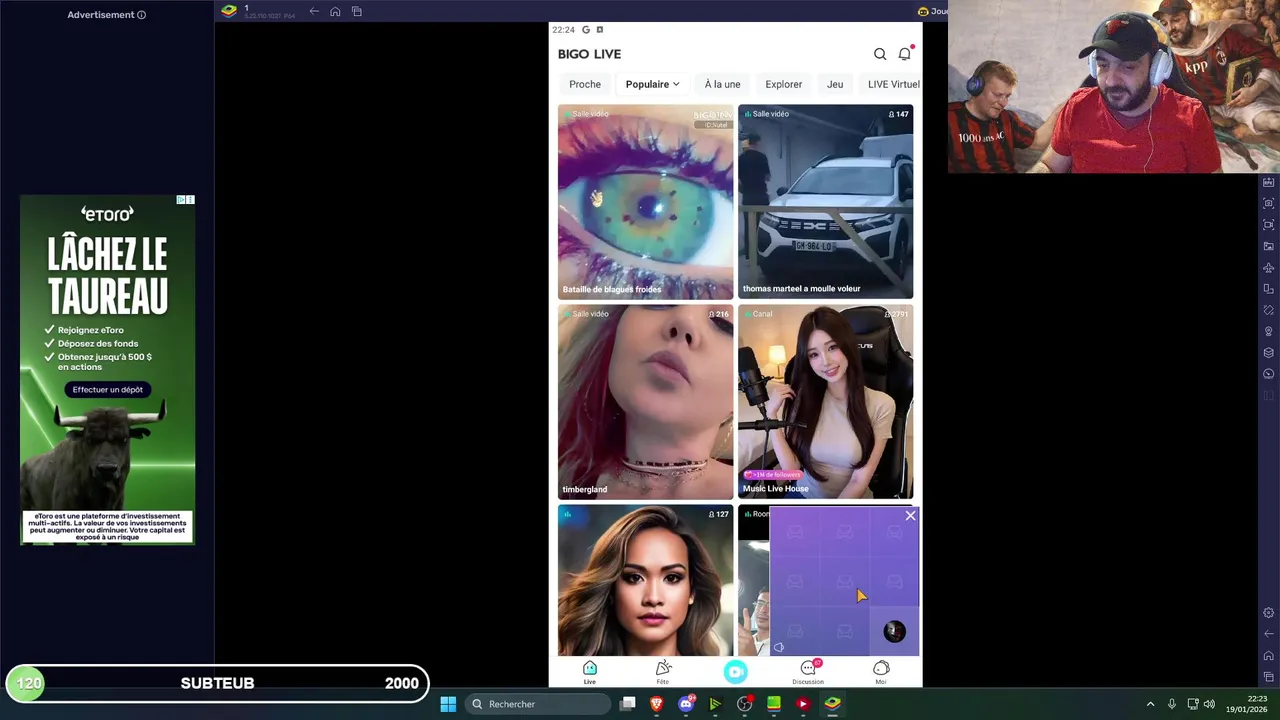Click the BlueStacks back arrow in top bar
1280x720 pixels.
pyautogui.click(x=314, y=11)
